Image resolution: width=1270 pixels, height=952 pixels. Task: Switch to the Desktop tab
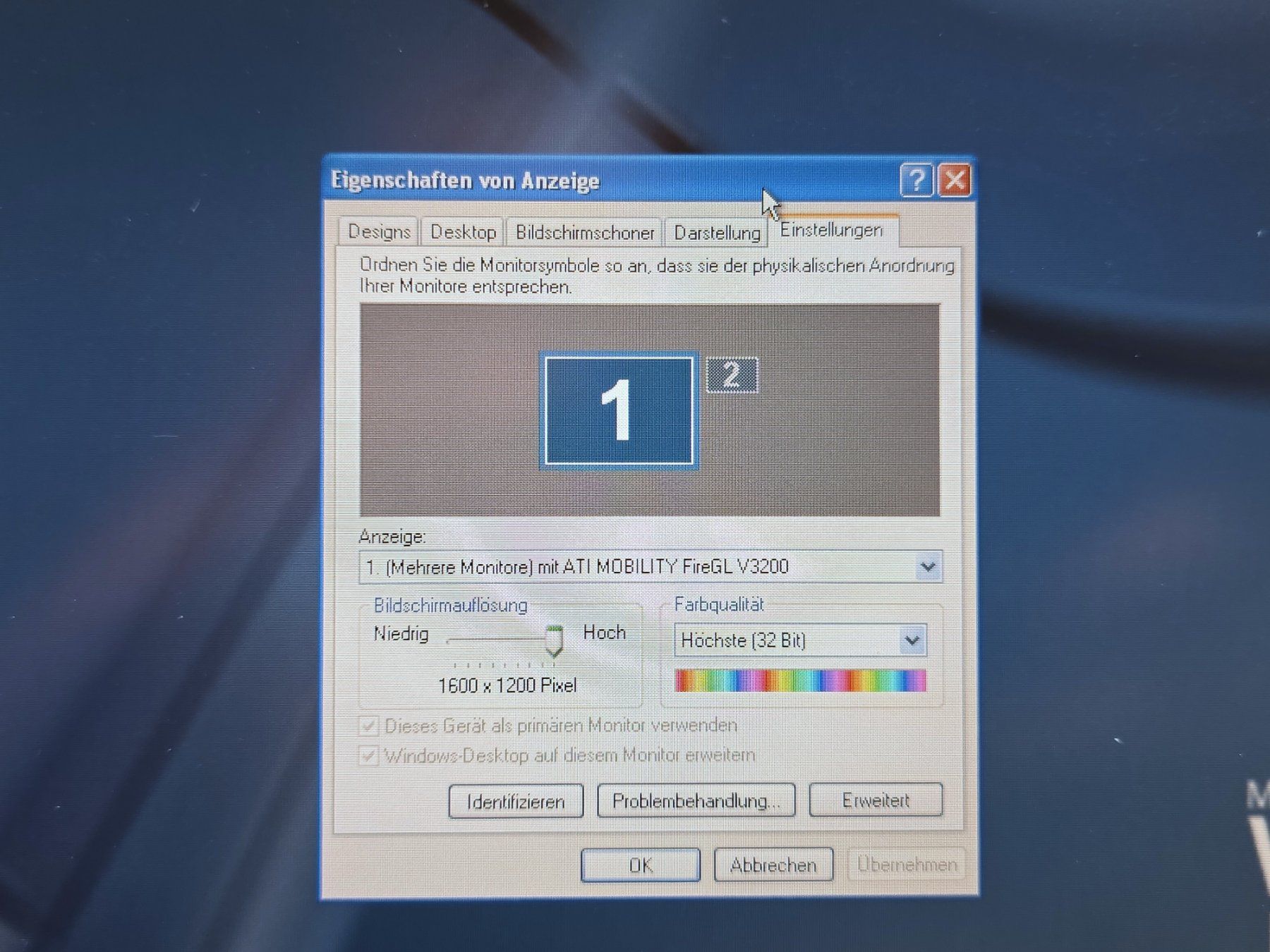(x=463, y=232)
